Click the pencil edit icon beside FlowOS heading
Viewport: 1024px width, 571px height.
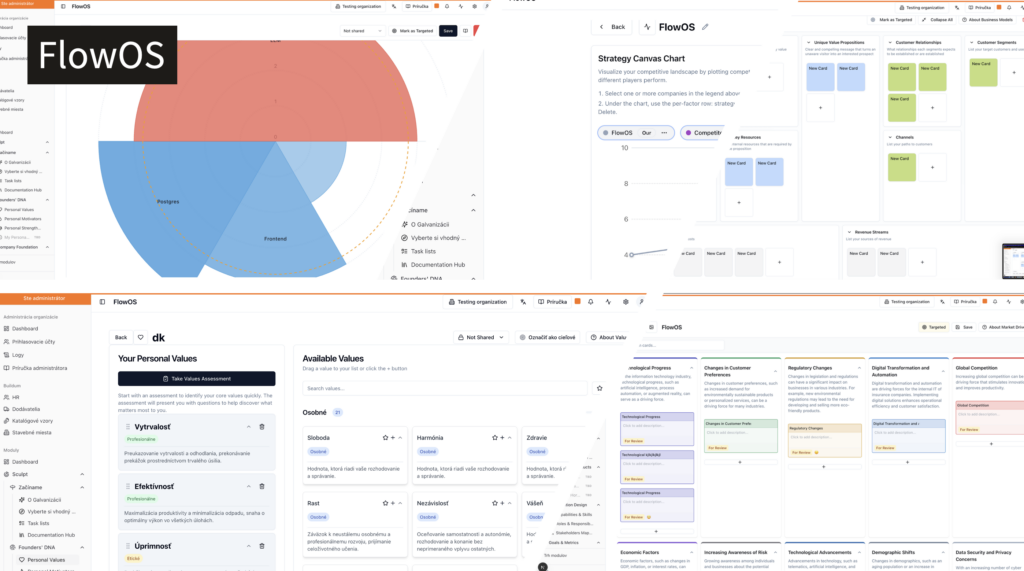705,27
